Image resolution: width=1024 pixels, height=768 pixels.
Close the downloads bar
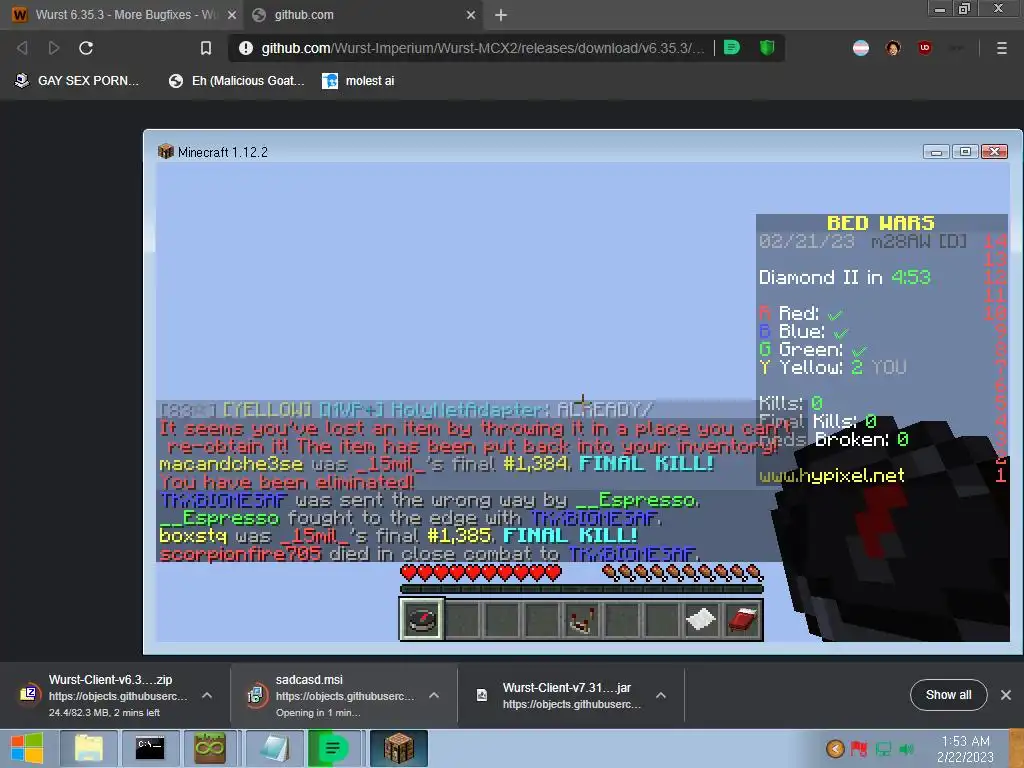click(1006, 696)
